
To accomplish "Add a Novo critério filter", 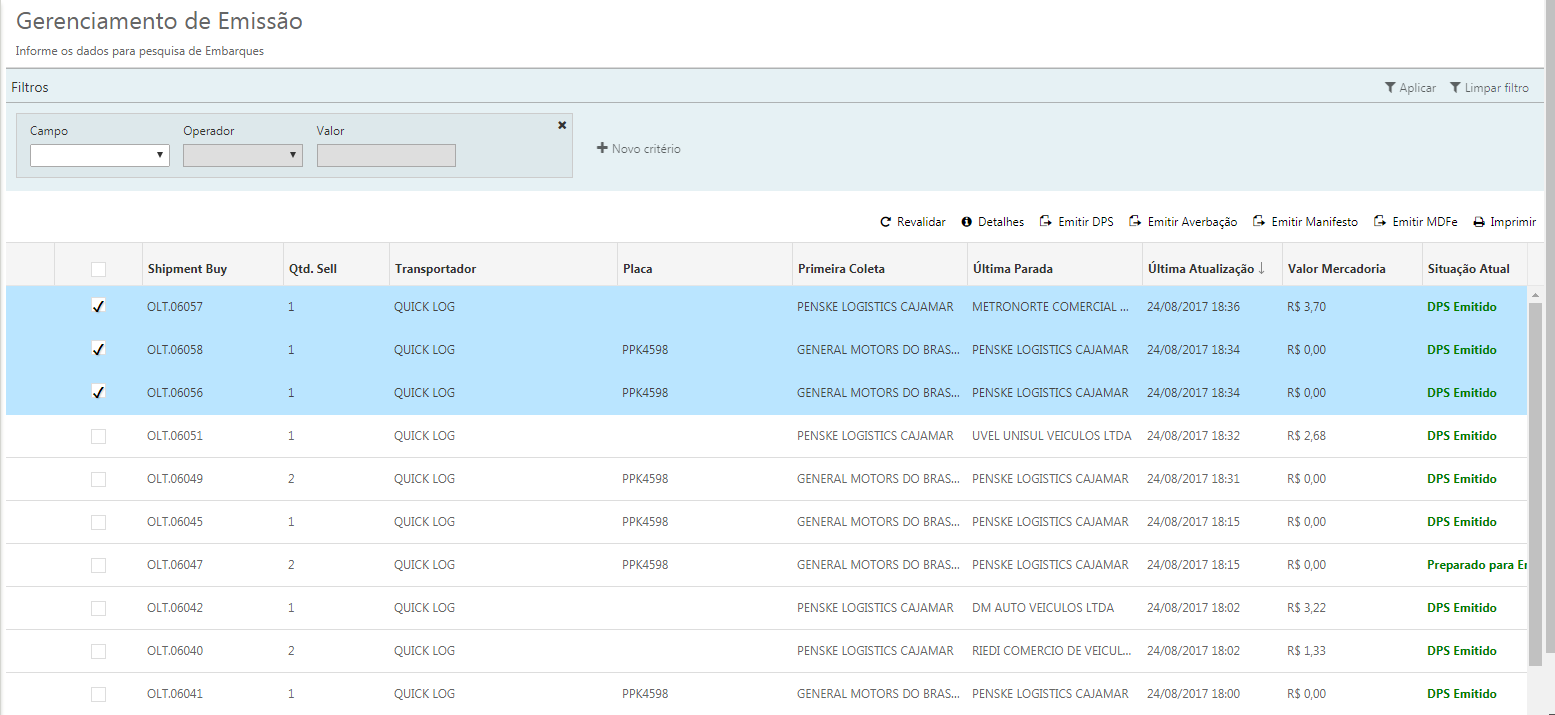I will (x=638, y=149).
